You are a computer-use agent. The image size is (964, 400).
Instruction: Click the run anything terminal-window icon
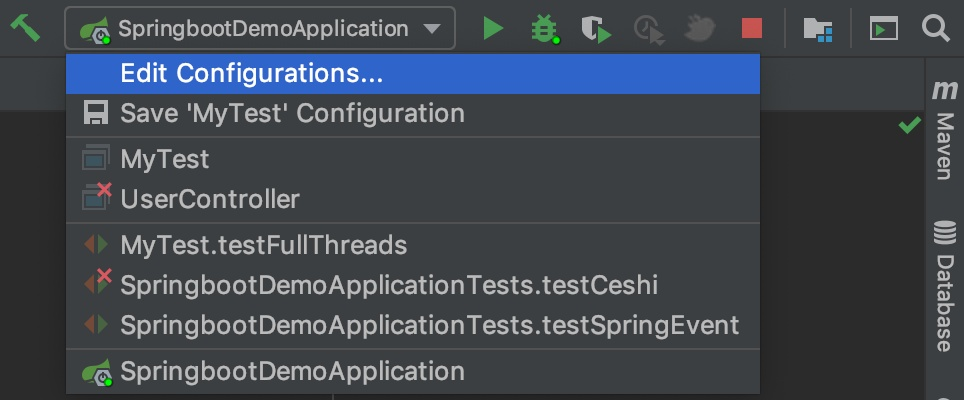click(883, 29)
